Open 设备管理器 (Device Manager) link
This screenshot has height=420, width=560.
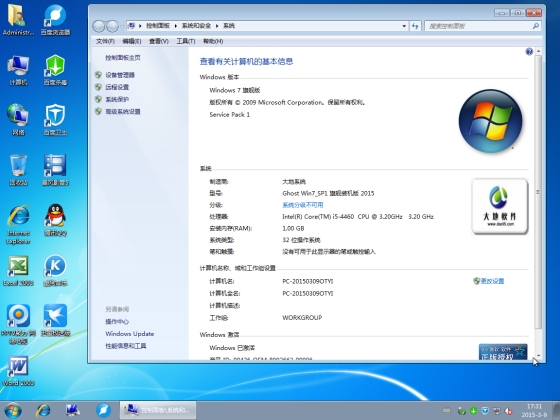(120, 75)
